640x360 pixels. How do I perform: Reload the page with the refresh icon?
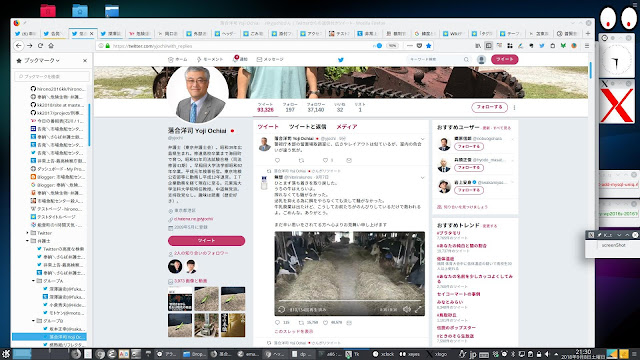40,46
